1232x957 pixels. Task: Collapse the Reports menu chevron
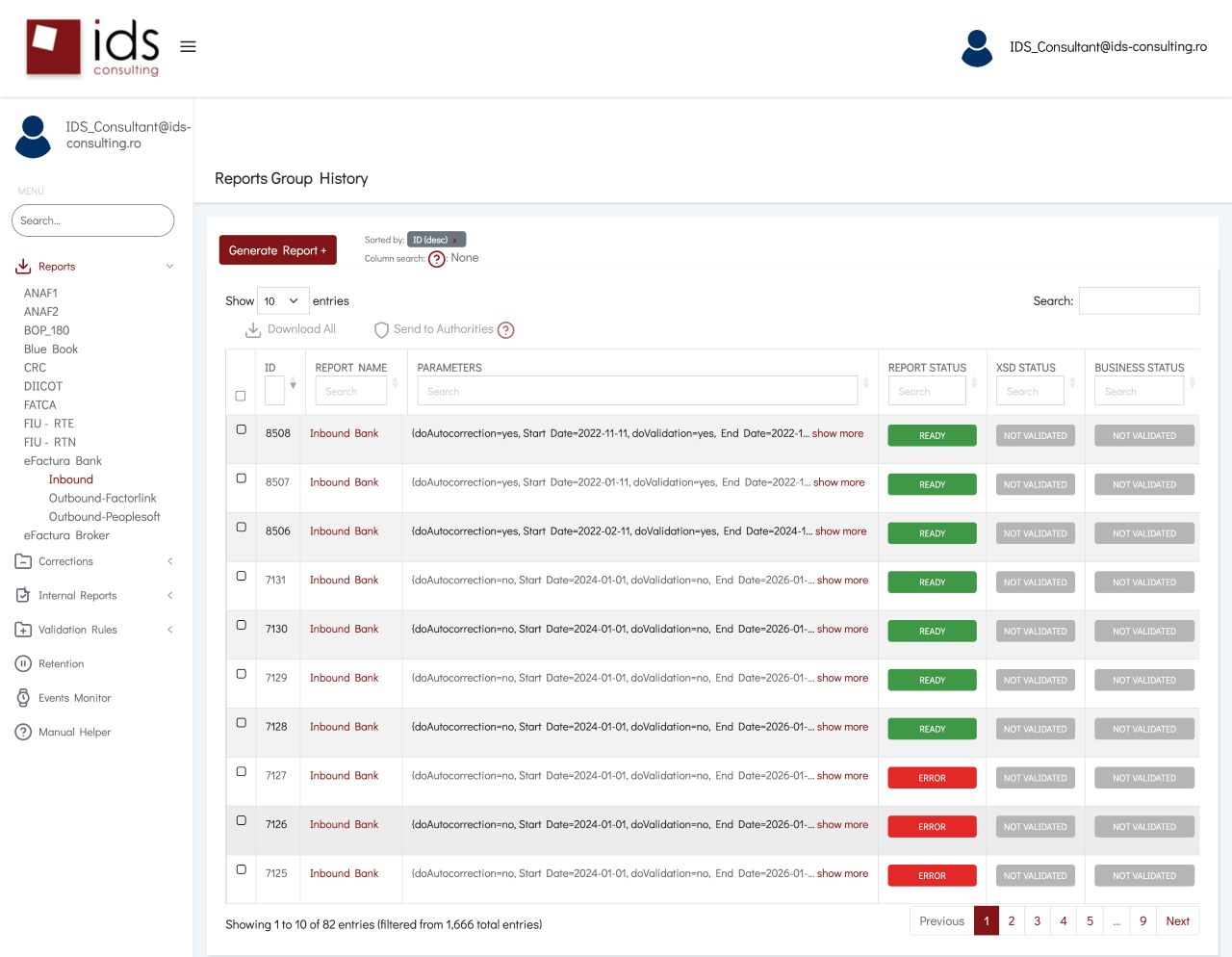pos(170,267)
